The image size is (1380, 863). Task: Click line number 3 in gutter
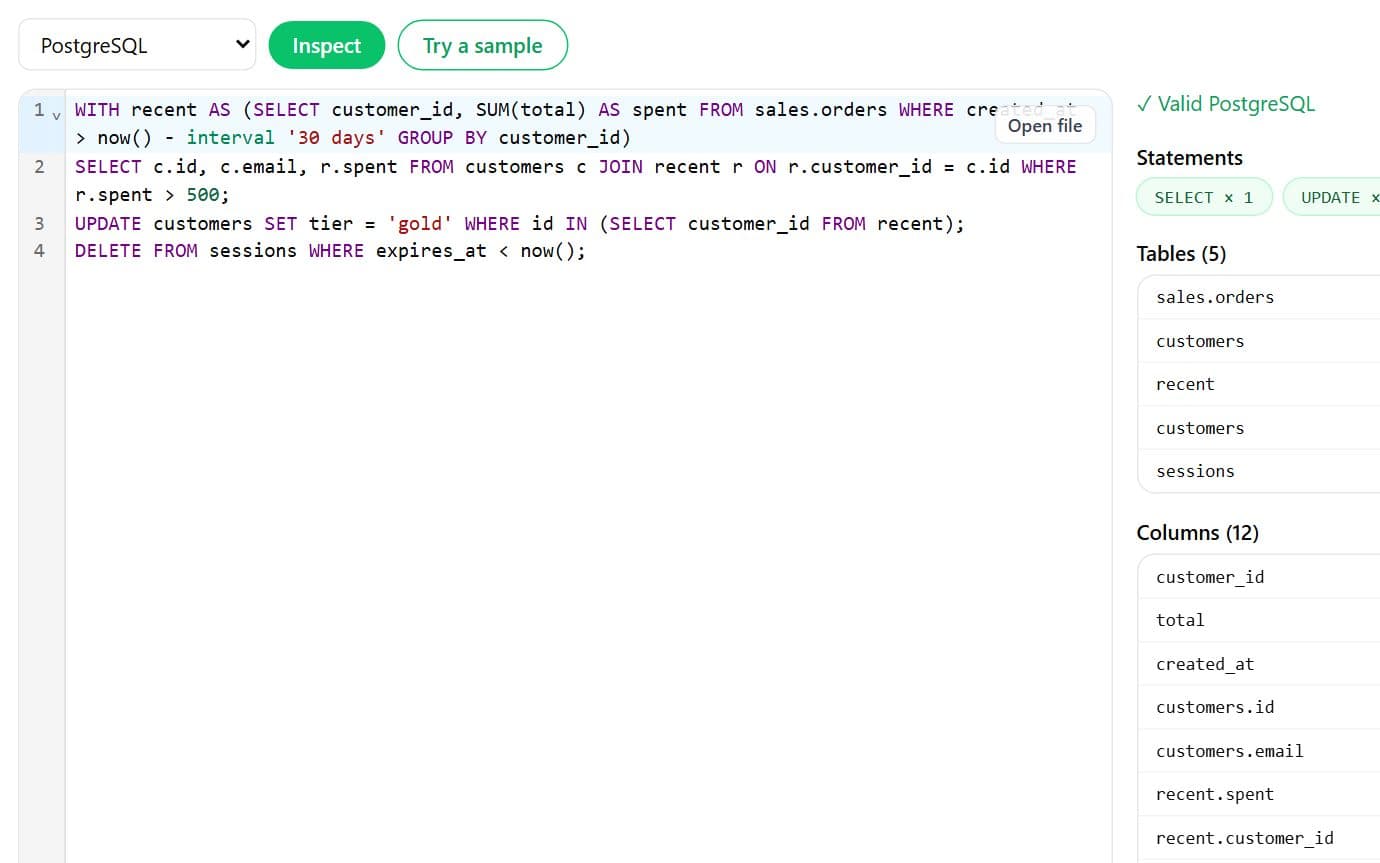[39, 223]
